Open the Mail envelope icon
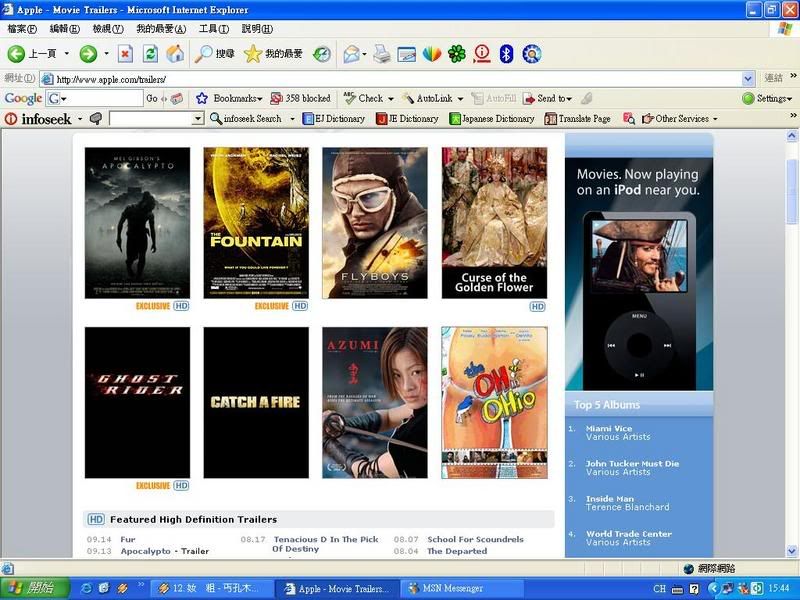The width and height of the screenshot is (800, 600). point(351,54)
